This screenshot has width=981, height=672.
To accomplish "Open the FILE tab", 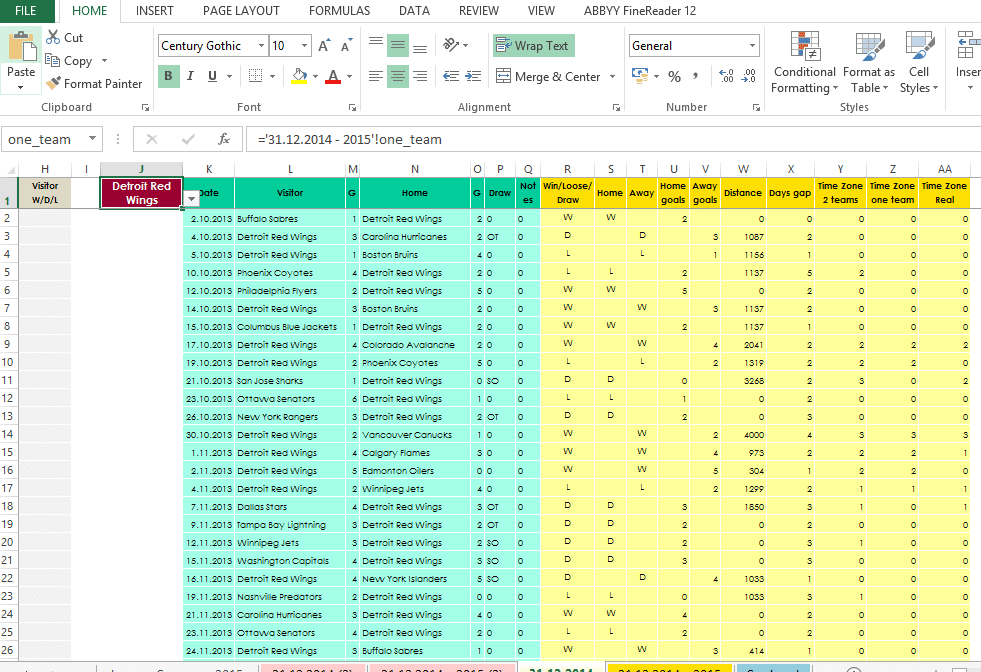I will [26, 11].
